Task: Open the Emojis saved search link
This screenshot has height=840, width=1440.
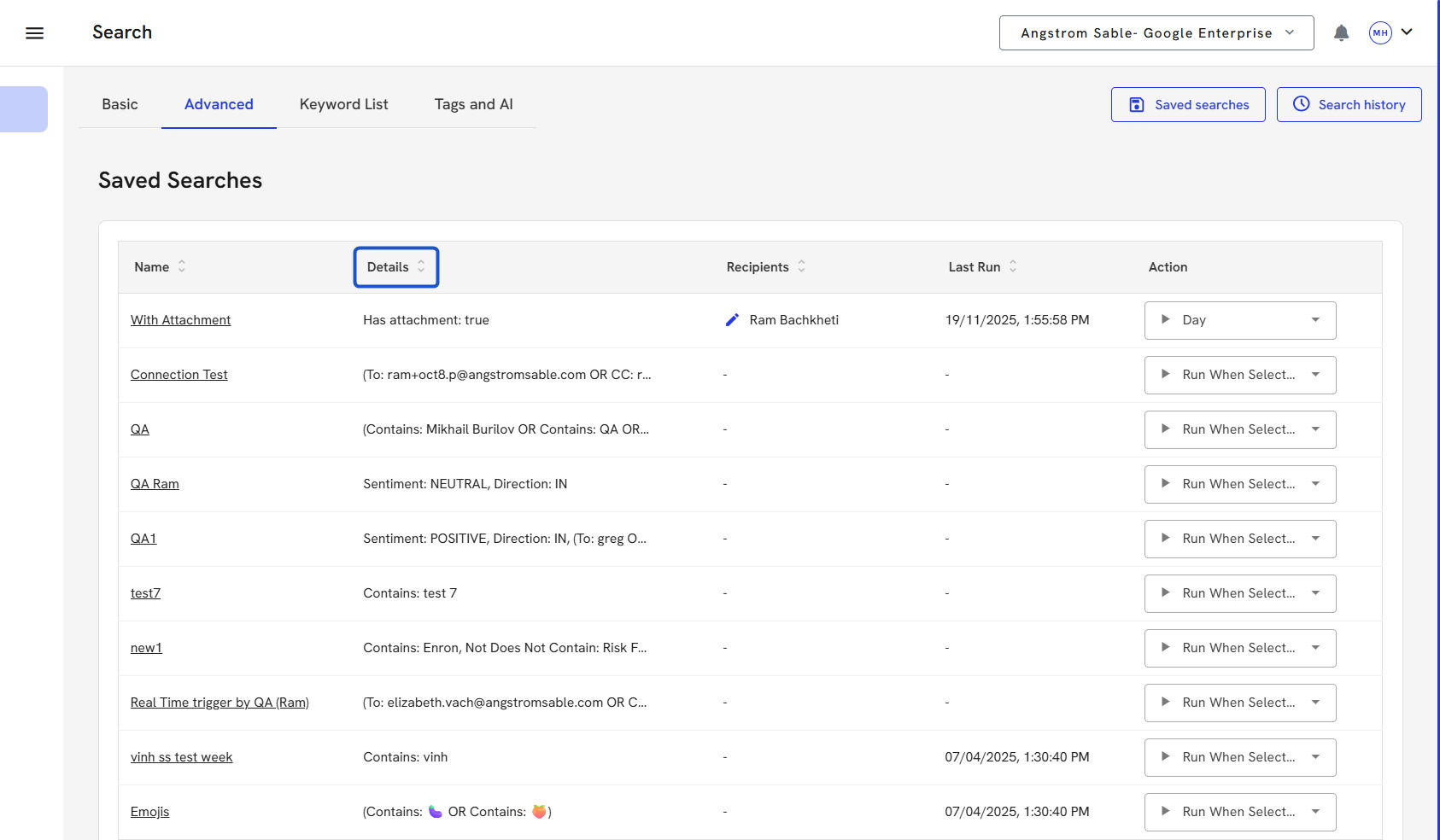Action: click(x=149, y=812)
